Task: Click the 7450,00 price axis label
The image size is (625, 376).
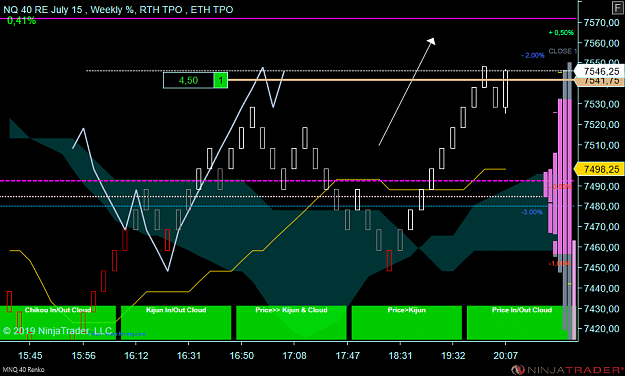Action: tap(601, 268)
